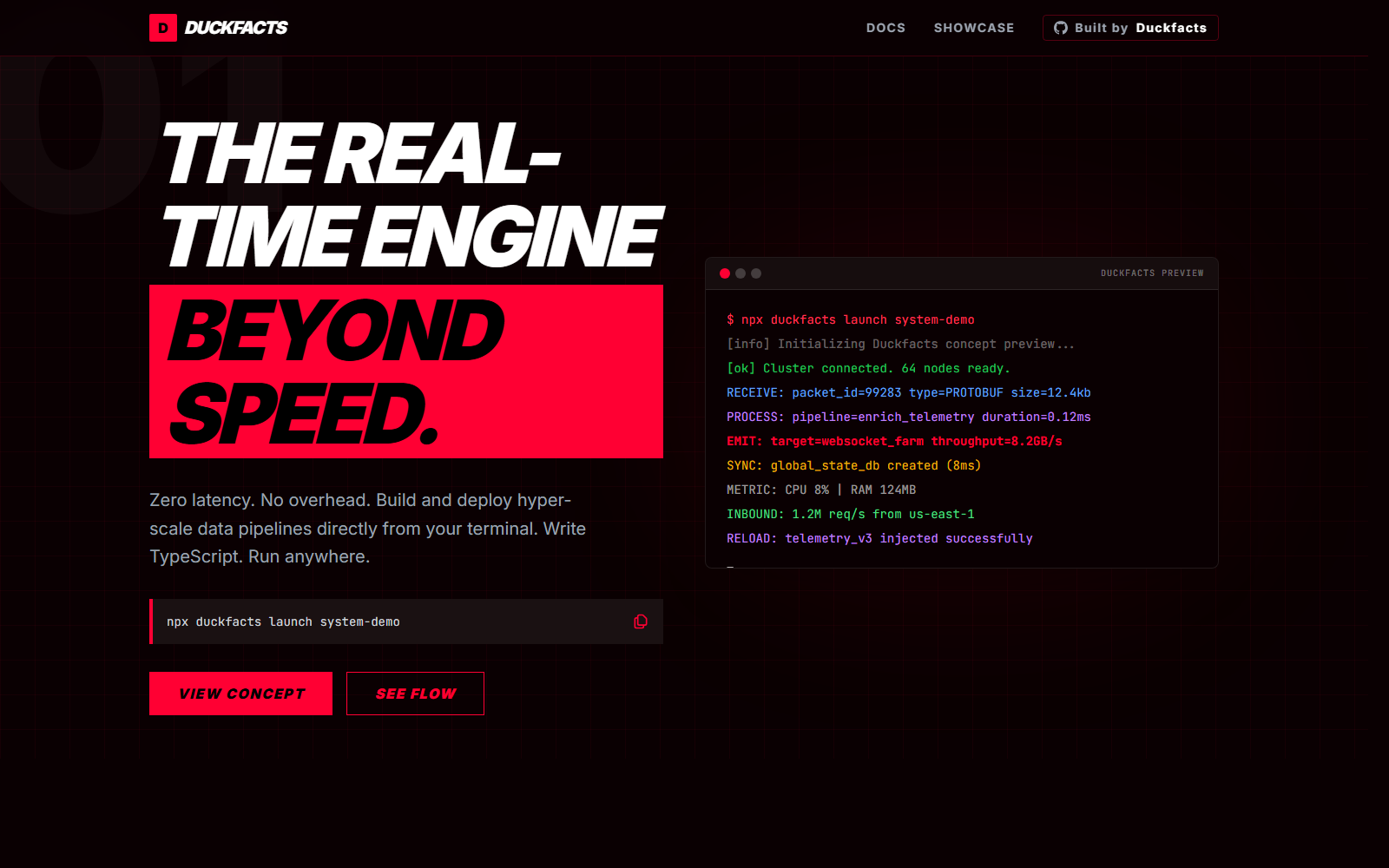
Task: Click the RELOAD telemetry_v3 log entry
Action: coord(879,538)
